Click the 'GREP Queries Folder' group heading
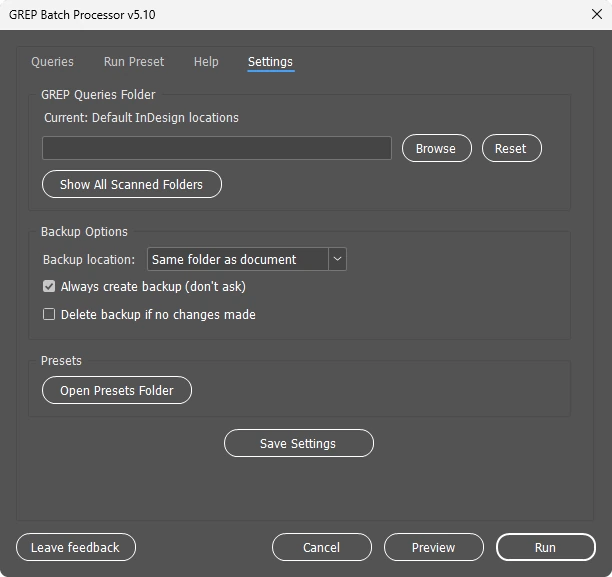The width and height of the screenshot is (612, 577). click(x=98, y=94)
